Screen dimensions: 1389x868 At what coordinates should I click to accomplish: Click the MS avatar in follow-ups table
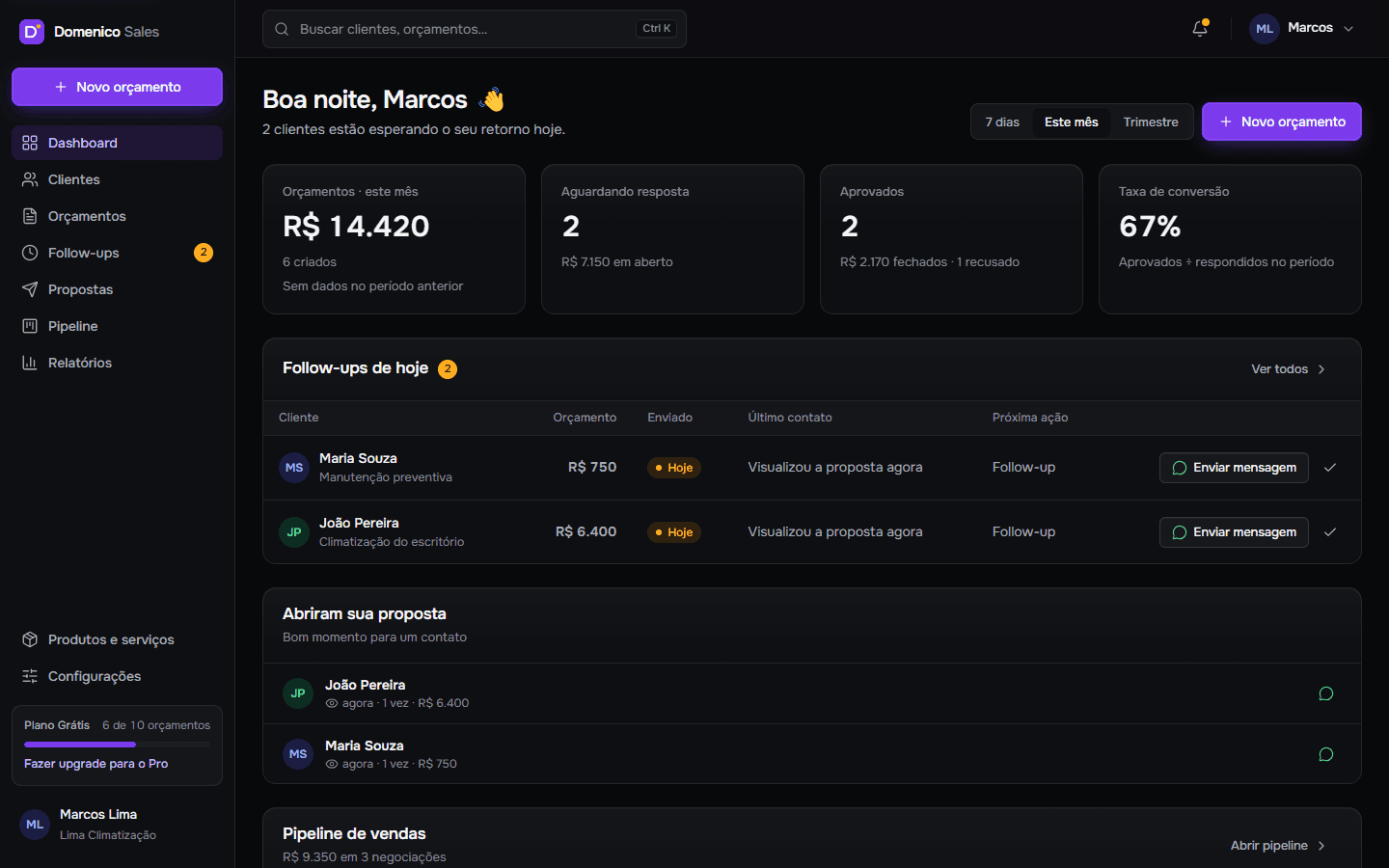click(x=294, y=468)
